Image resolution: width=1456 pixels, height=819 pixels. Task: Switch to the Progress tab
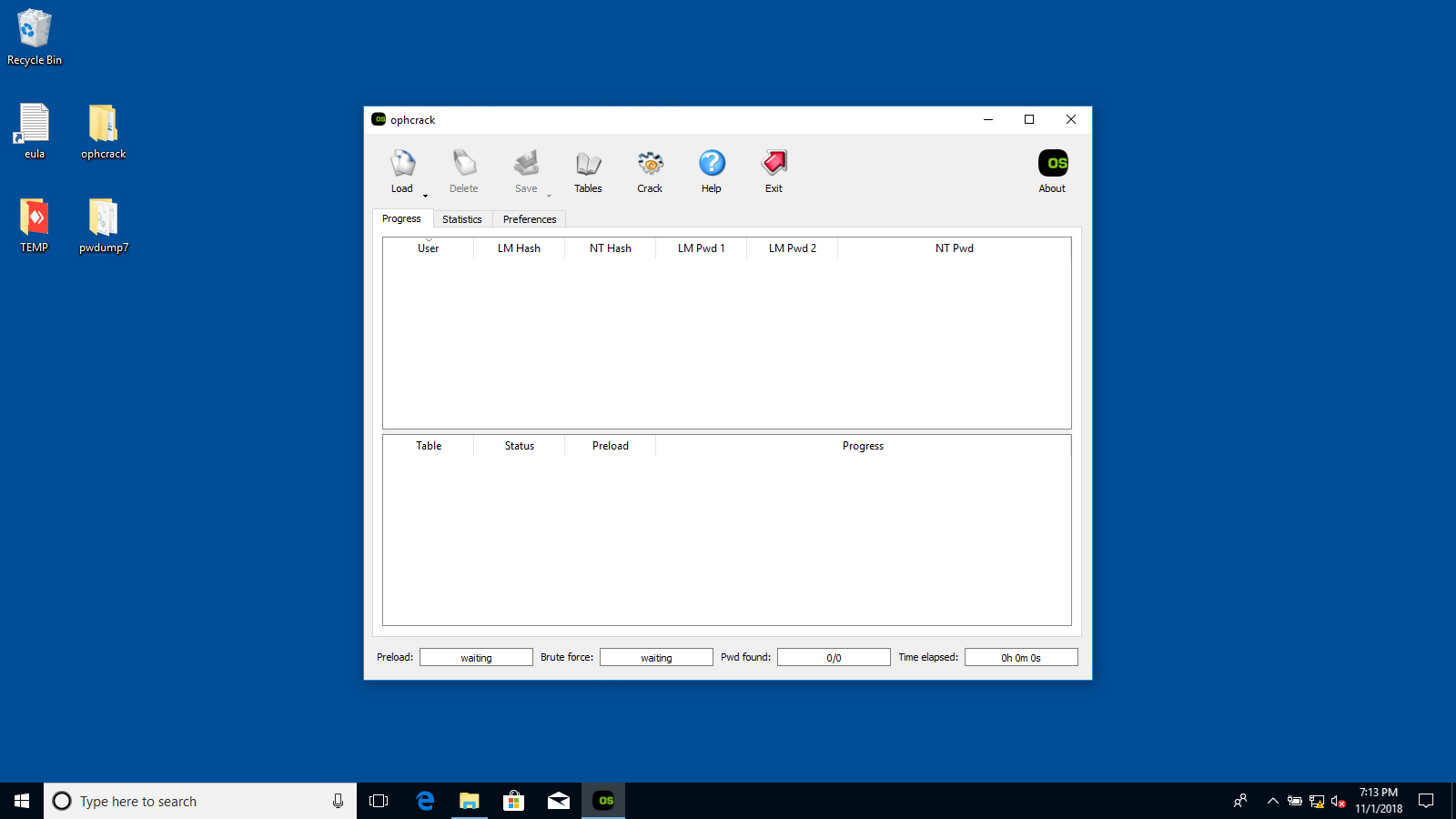click(x=401, y=218)
